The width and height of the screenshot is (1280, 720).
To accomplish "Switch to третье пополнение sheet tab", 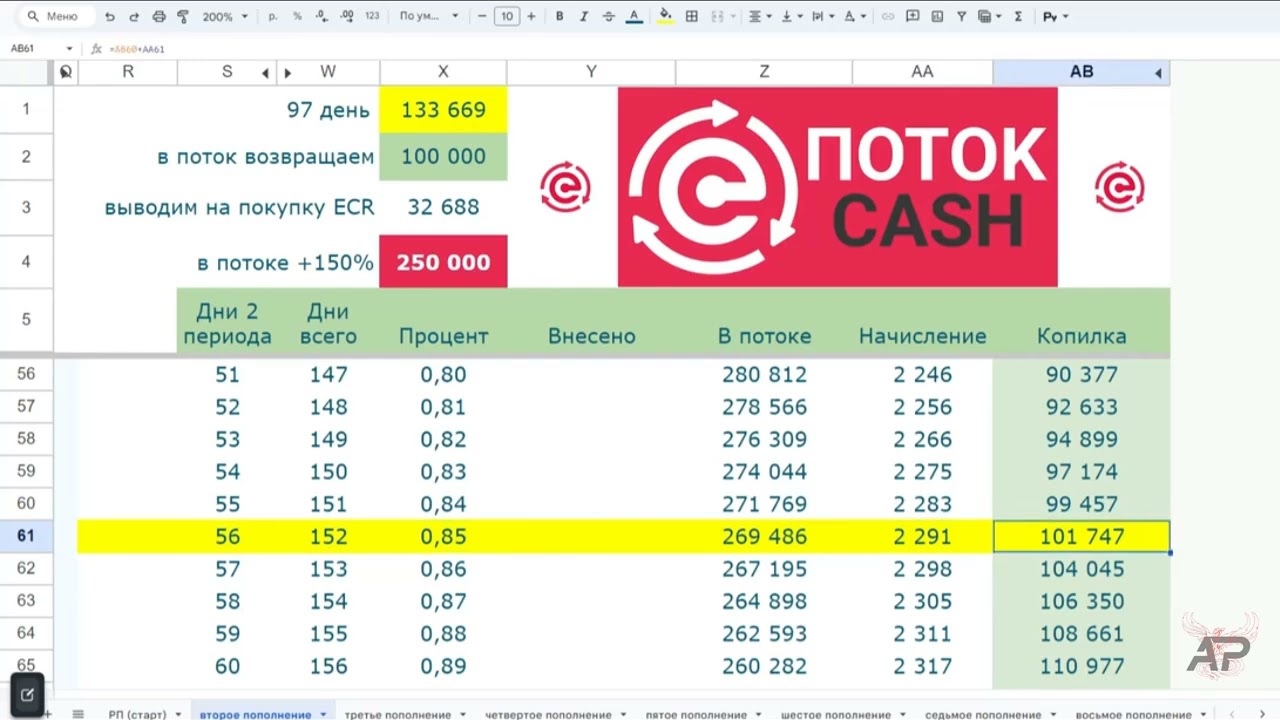I will 397,714.
